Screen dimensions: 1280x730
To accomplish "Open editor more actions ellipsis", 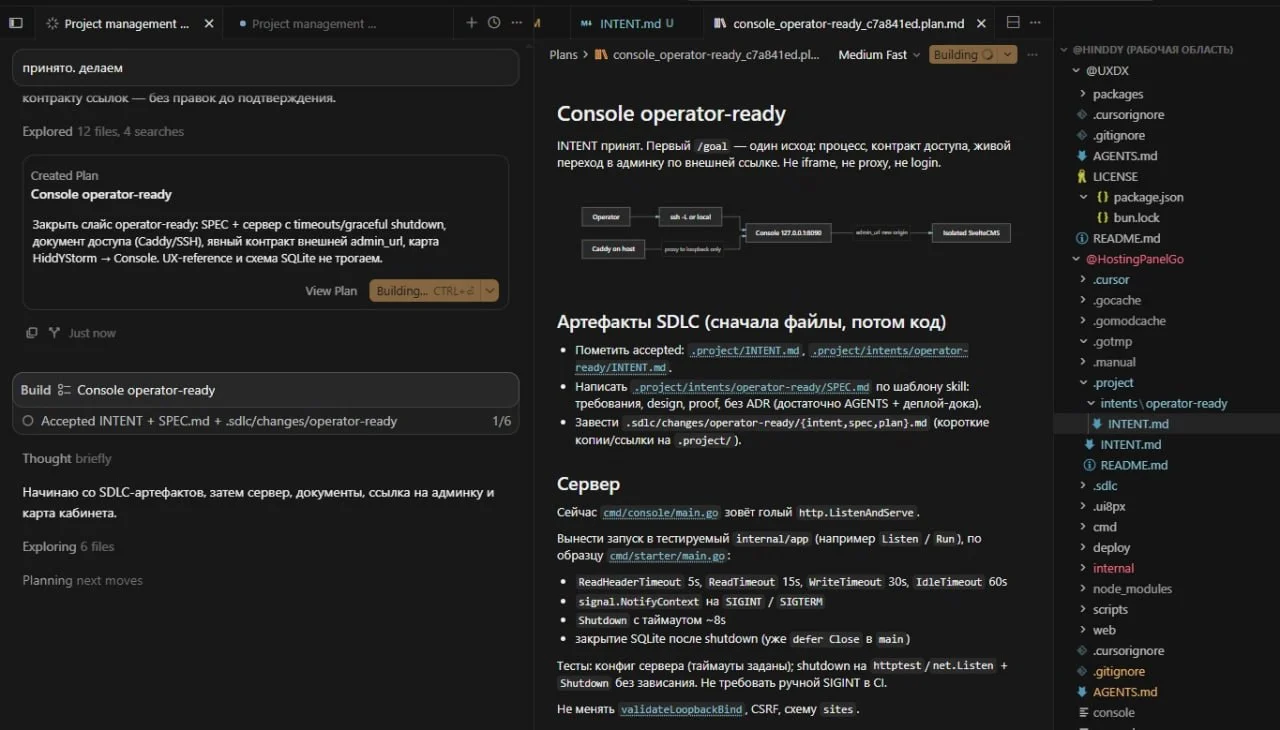I will pos(1037,22).
